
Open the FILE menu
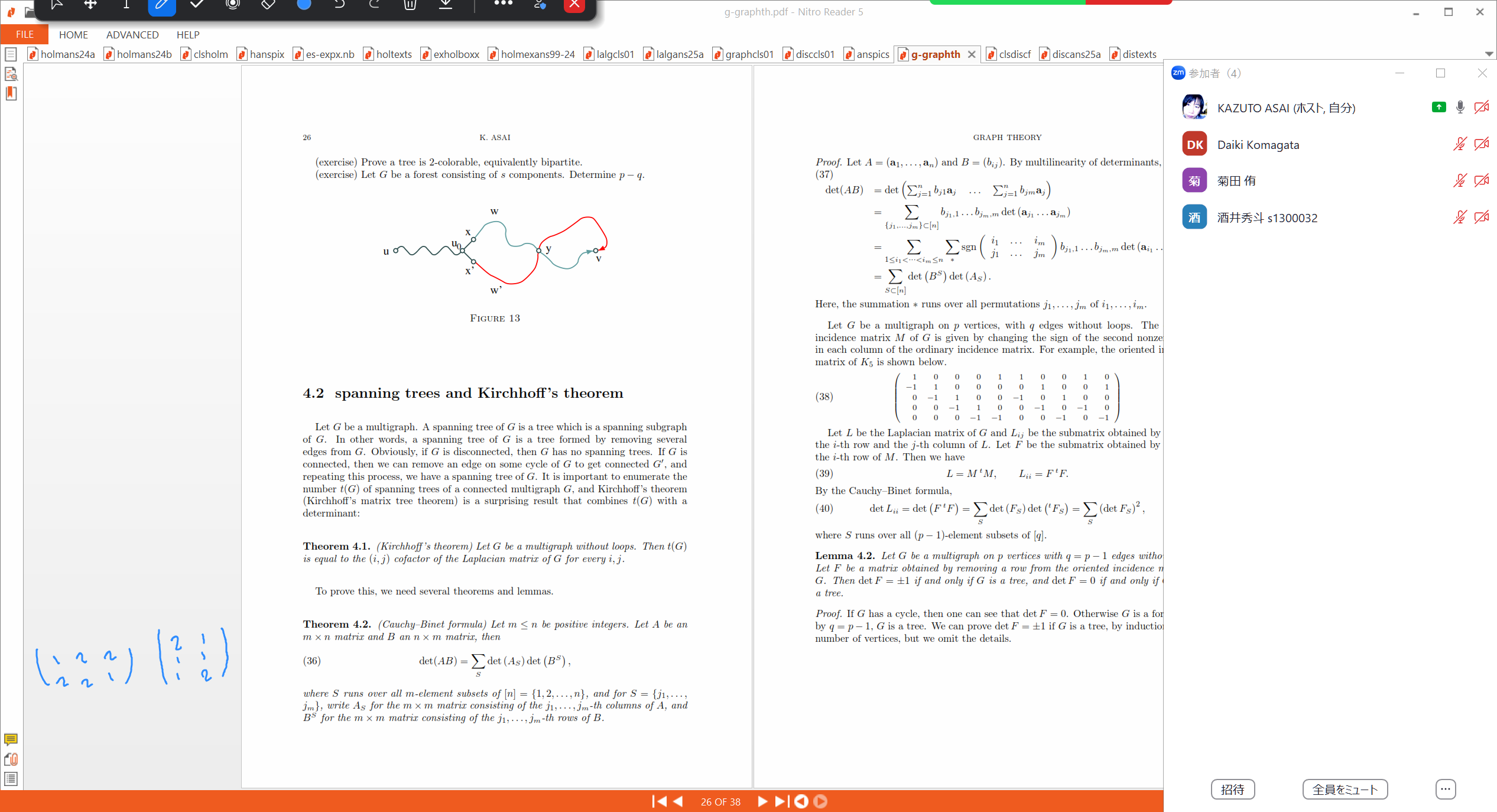tap(24, 34)
